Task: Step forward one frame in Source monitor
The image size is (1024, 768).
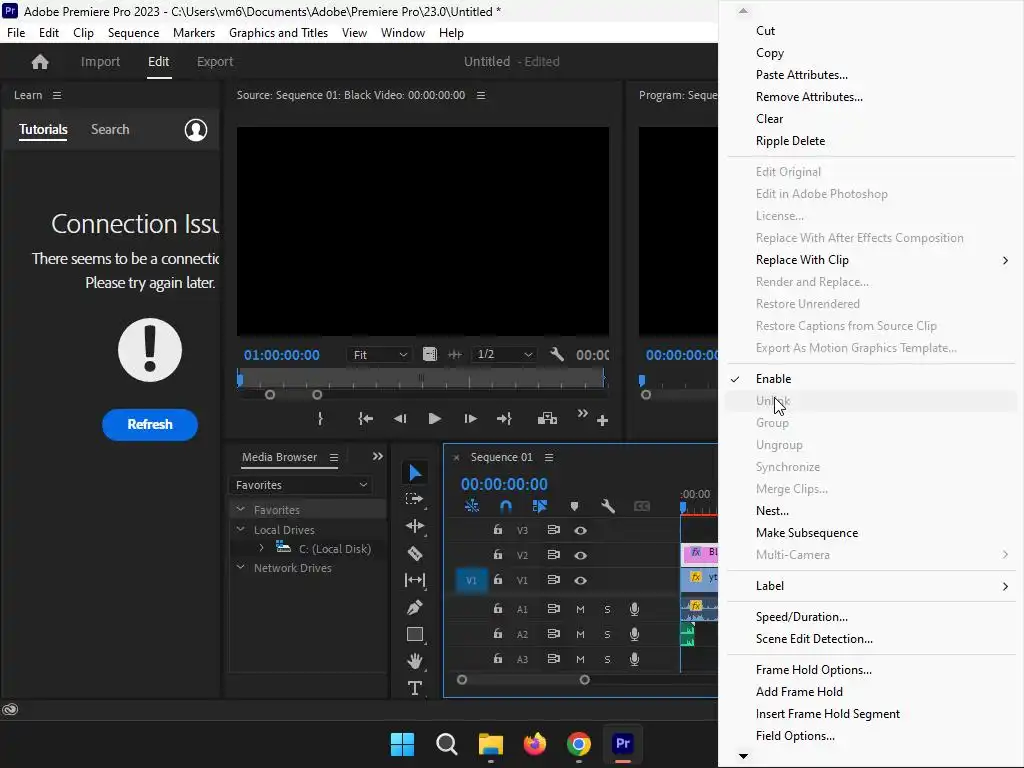Action: tap(470, 419)
